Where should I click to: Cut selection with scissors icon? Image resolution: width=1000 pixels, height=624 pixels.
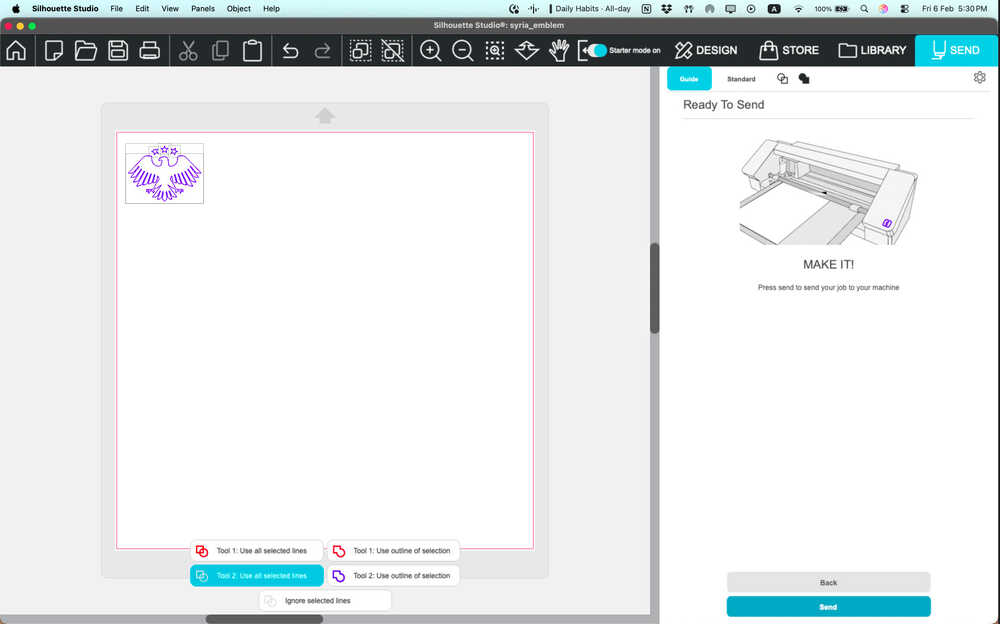[188, 50]
